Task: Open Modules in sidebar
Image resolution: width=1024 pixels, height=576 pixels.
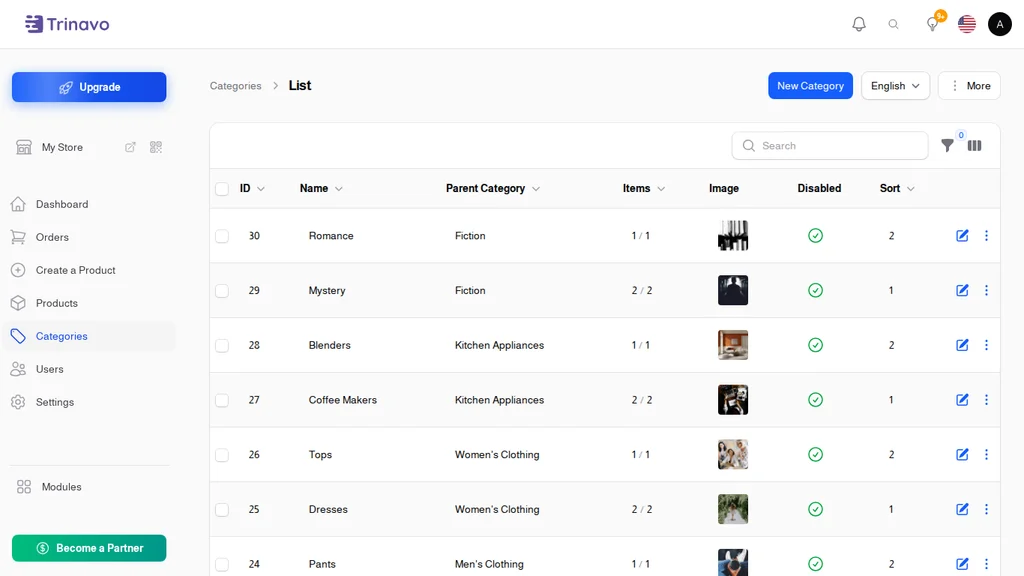Action: 61,487
